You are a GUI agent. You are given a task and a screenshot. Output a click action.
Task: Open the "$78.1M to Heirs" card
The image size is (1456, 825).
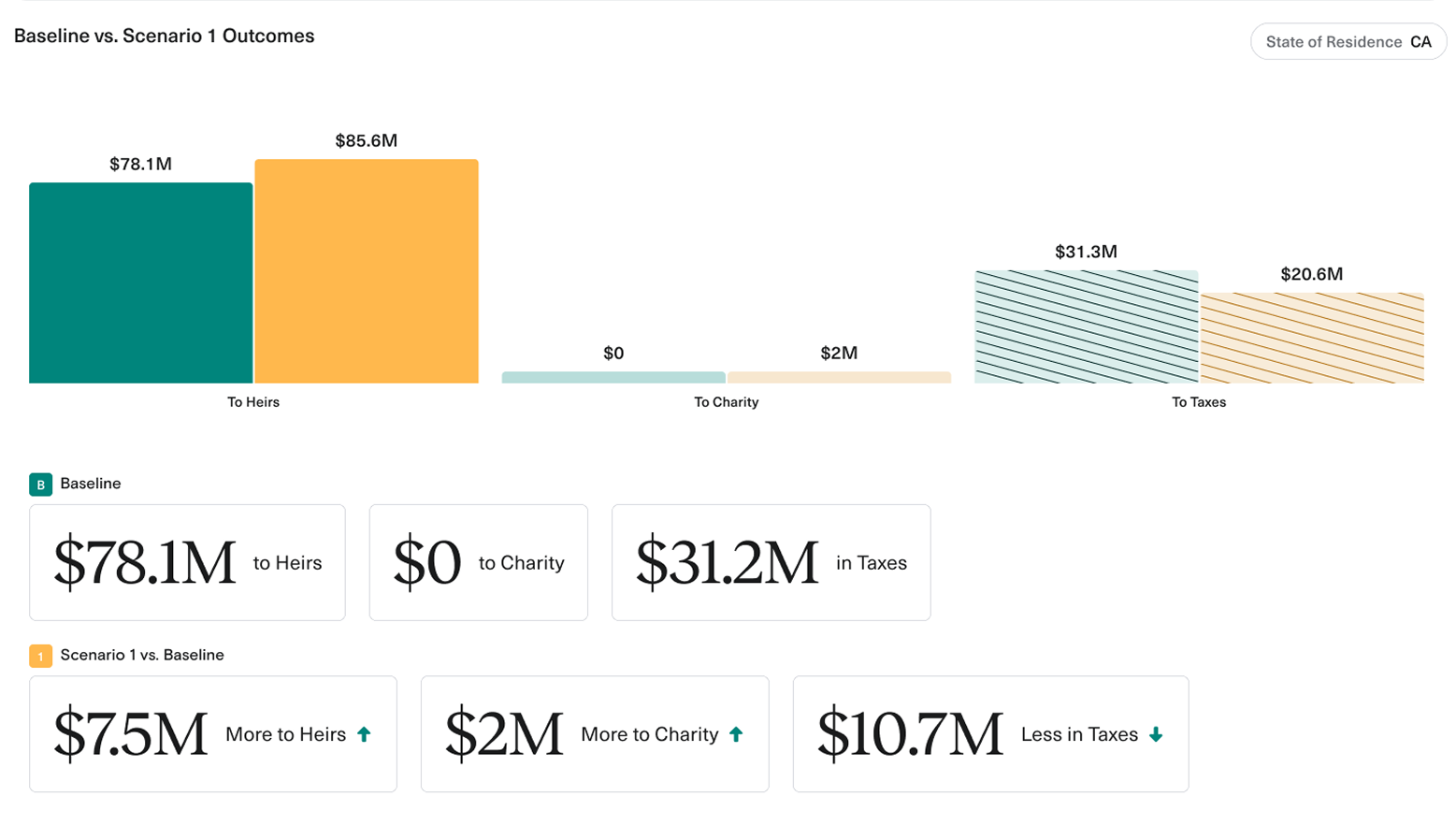coord(187,561)
